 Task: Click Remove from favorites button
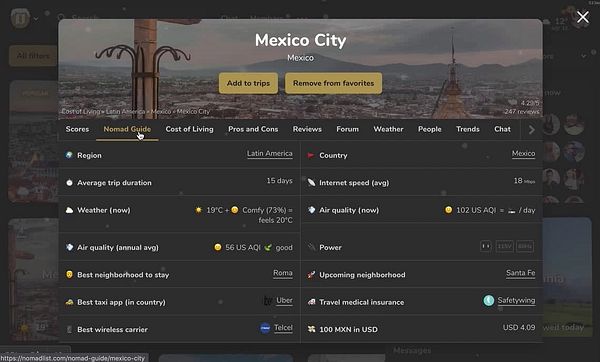(333, 83)
